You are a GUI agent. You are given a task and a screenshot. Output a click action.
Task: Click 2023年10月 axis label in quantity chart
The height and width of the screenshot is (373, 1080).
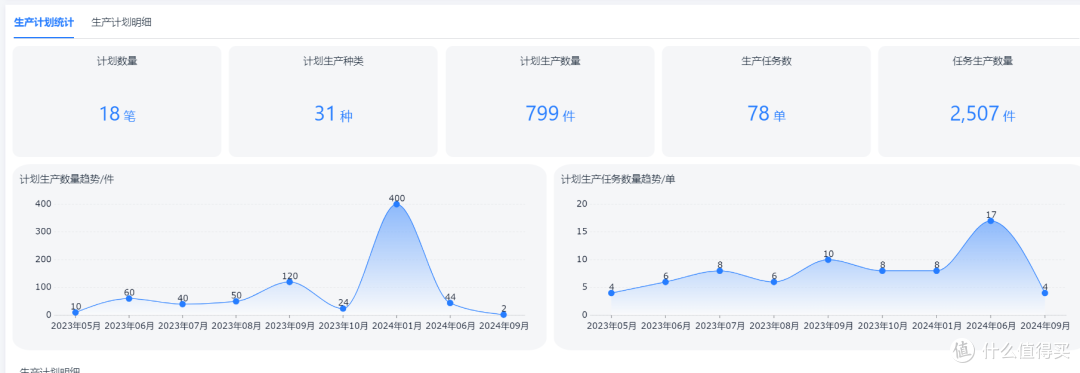(x=343, y=326)
